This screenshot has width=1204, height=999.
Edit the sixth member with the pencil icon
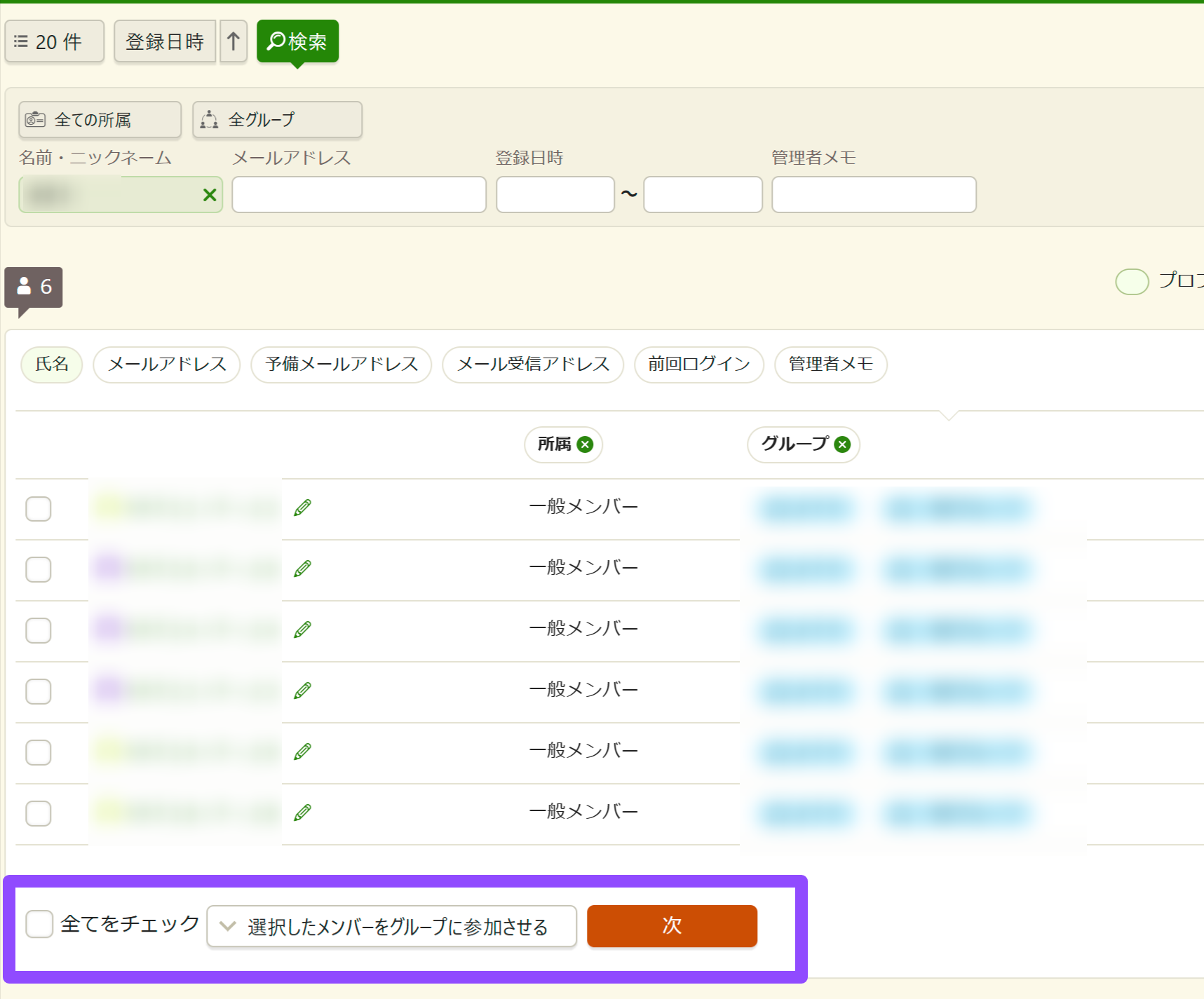point(302,813)
